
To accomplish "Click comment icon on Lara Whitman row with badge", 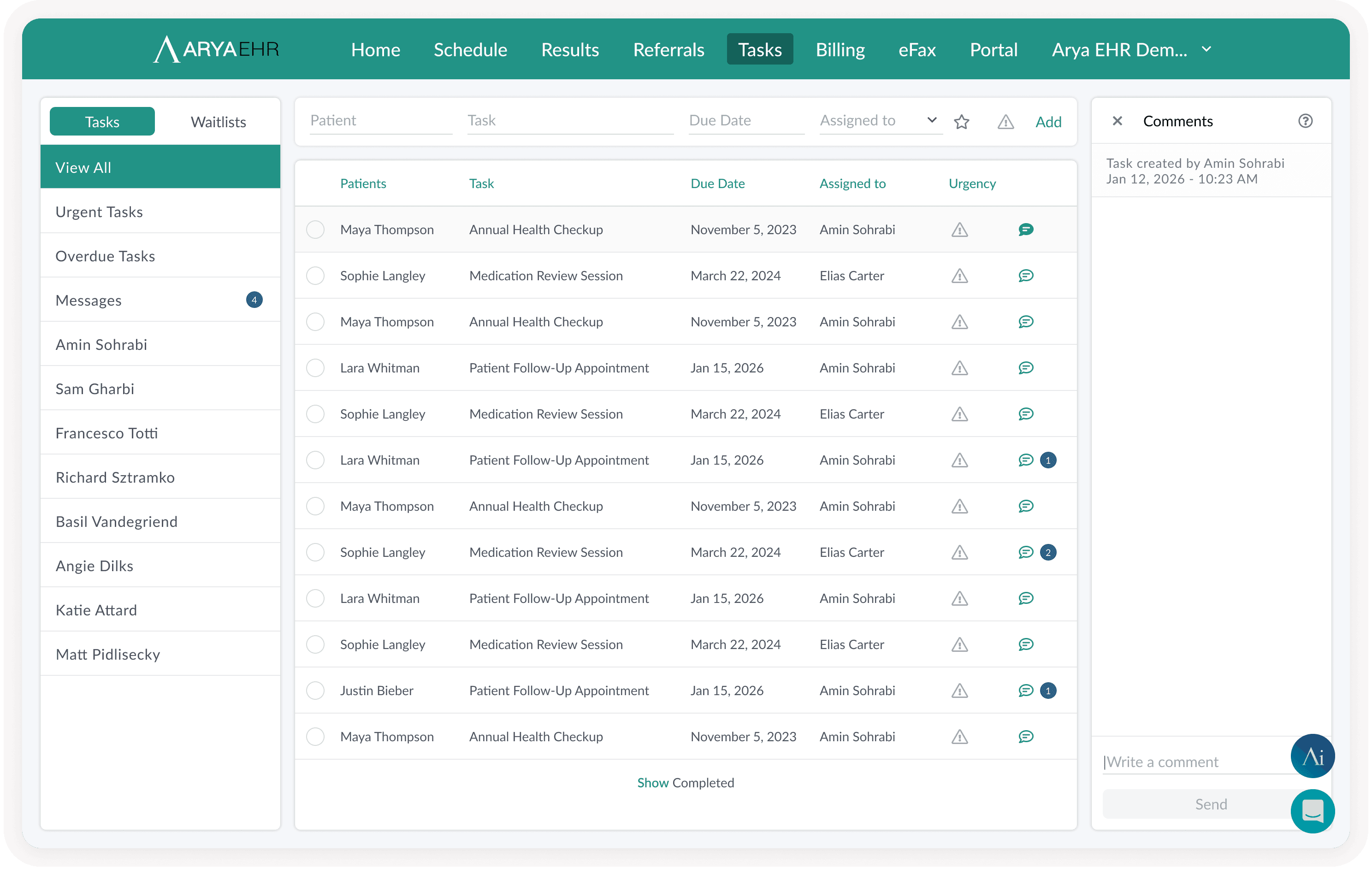I will click(x=1026, y=460).
